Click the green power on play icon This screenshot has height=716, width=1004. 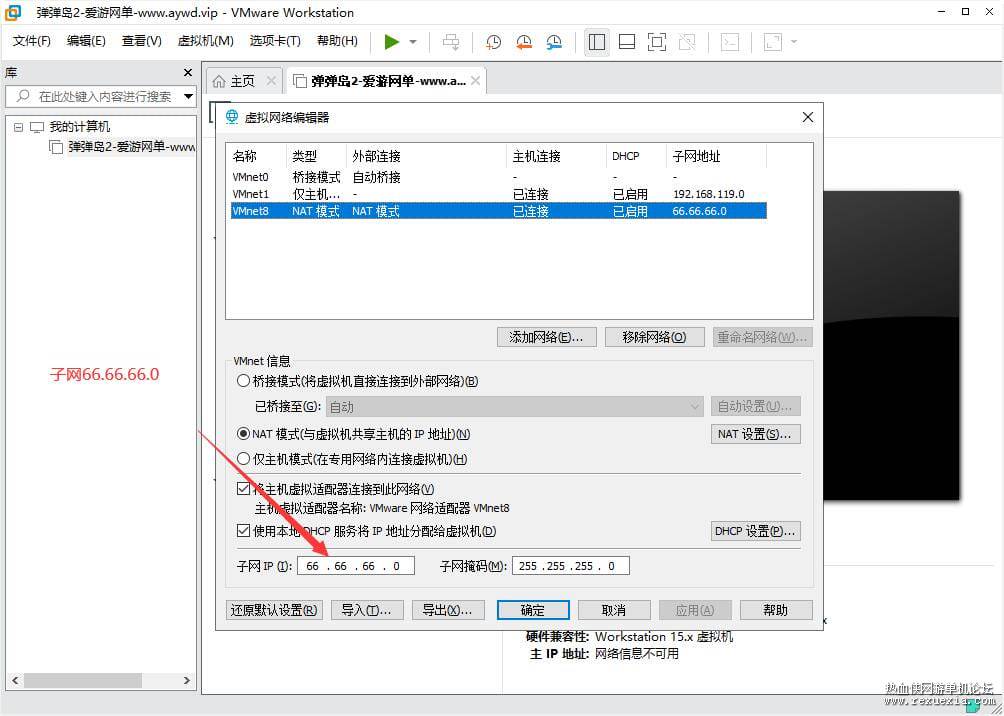point(392,42)
